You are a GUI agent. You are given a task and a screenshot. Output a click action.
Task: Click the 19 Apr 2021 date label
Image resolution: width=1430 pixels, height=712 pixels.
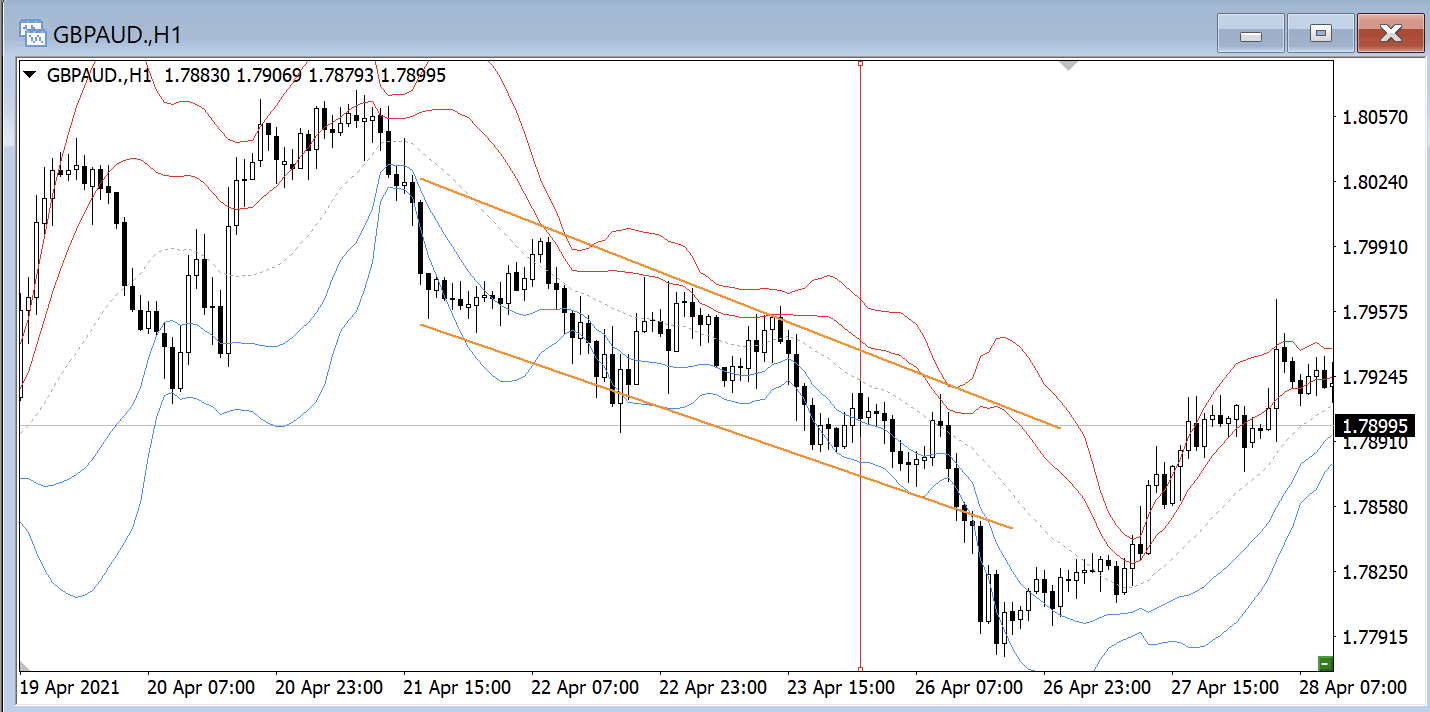(x=70, y=688)
